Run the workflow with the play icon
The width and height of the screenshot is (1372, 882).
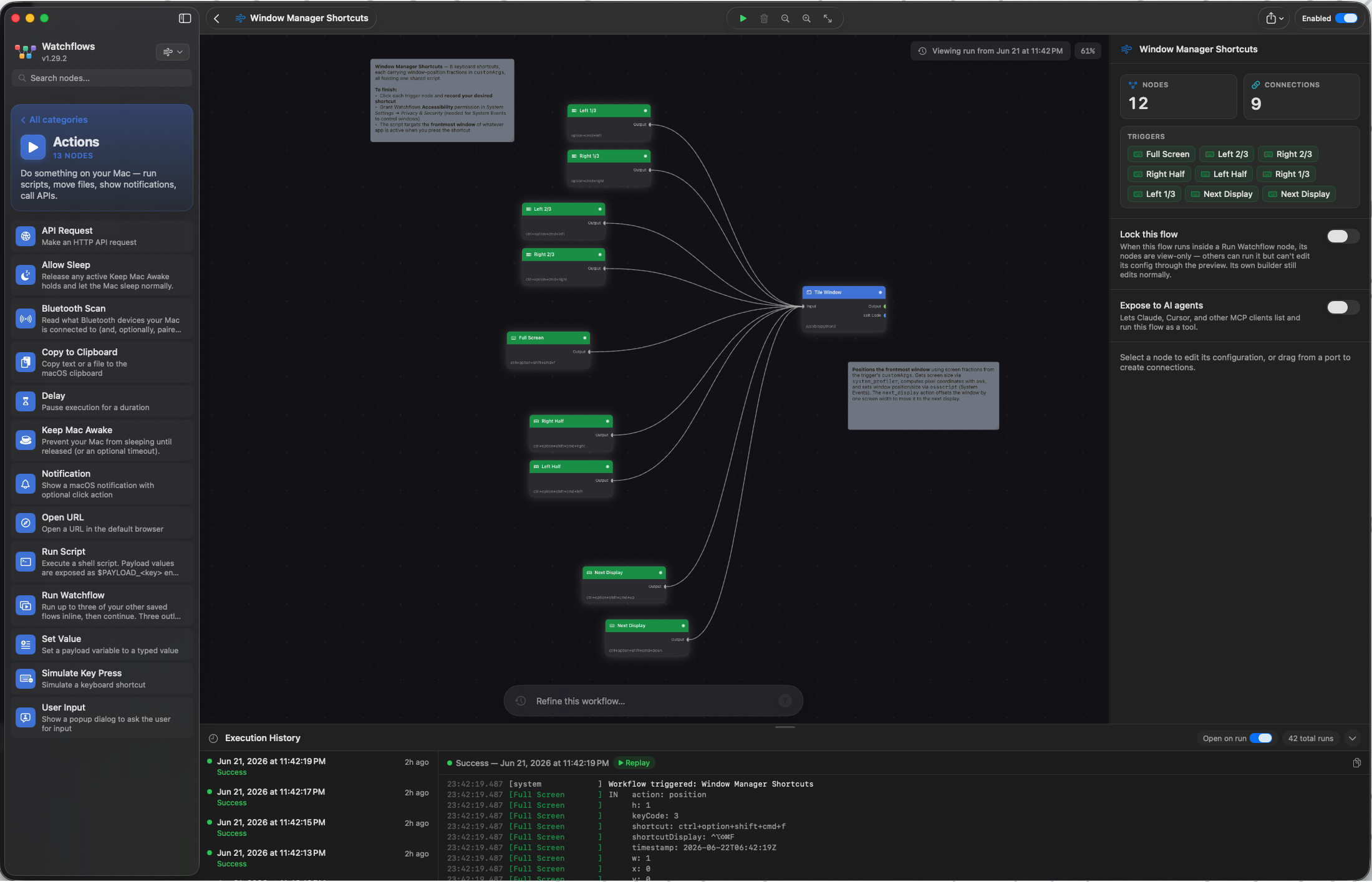[743, 18]
